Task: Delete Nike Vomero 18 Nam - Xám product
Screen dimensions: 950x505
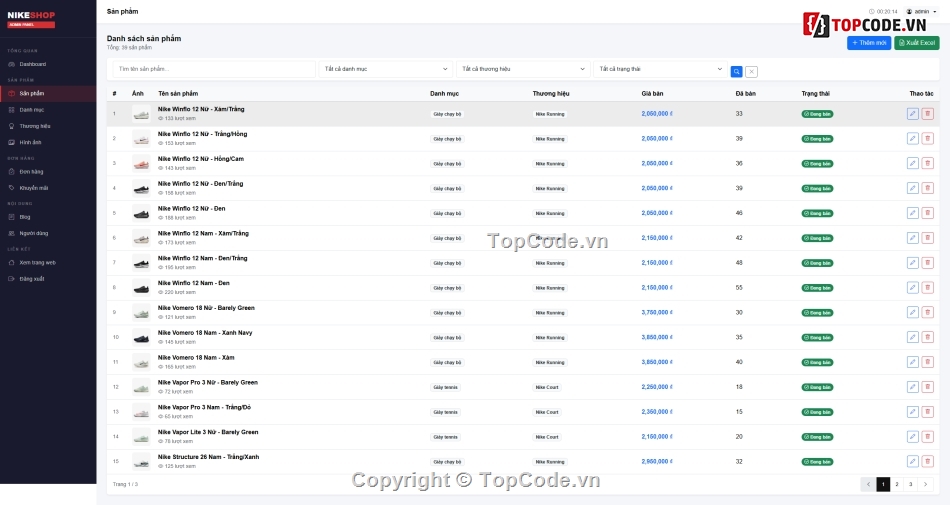Action: tap(927, 362)
